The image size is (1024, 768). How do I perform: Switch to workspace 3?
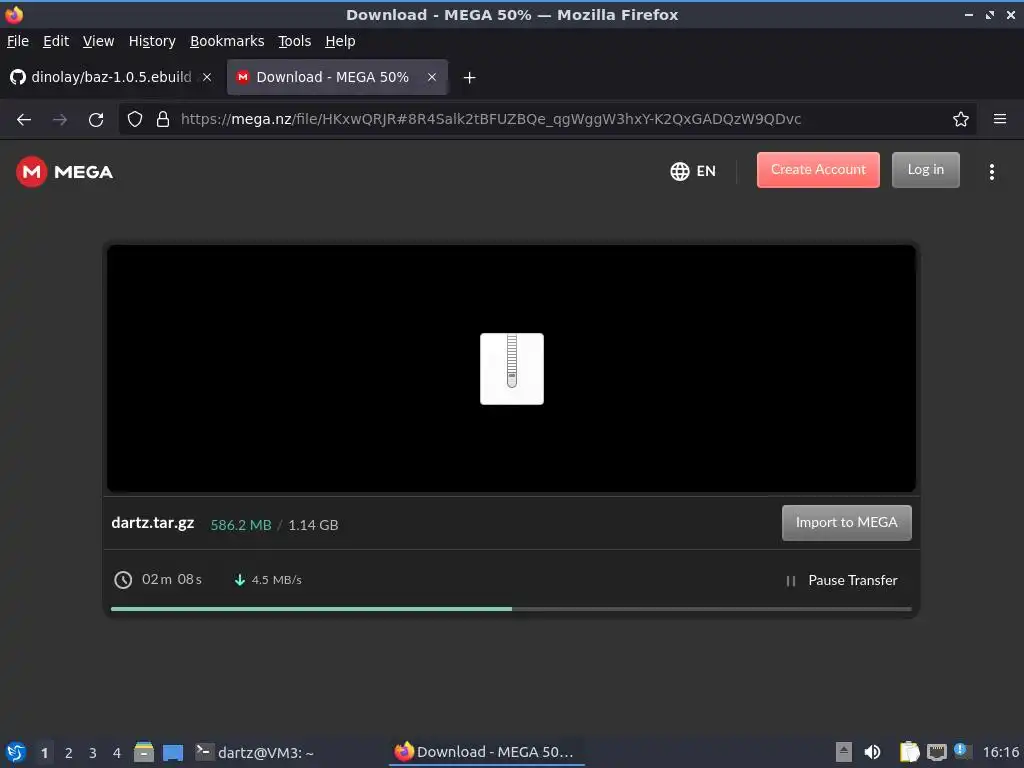click(x=93, y=753)
